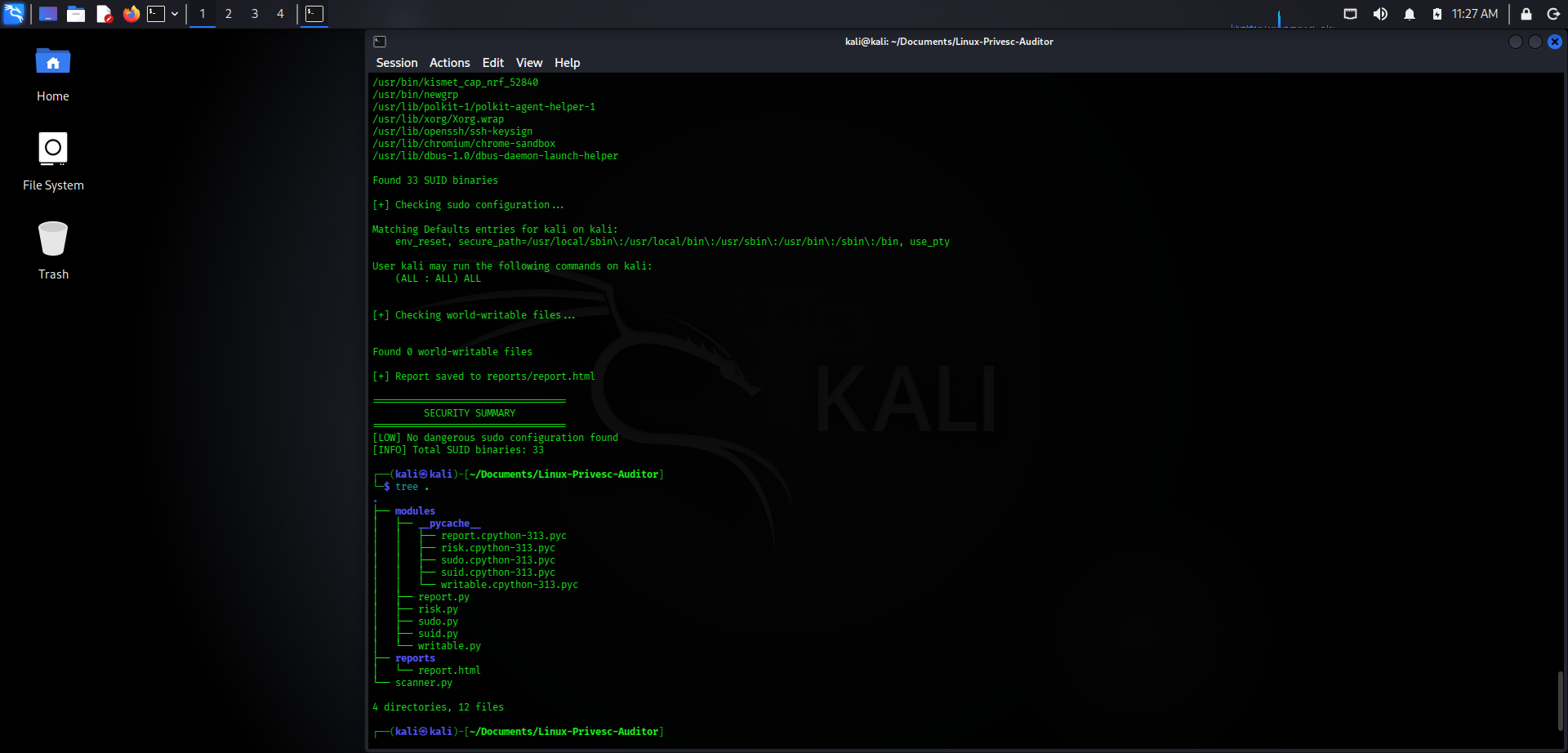Minimize the terminal window
This screenshot has width=1568, height=753.
pos(1516,42)
